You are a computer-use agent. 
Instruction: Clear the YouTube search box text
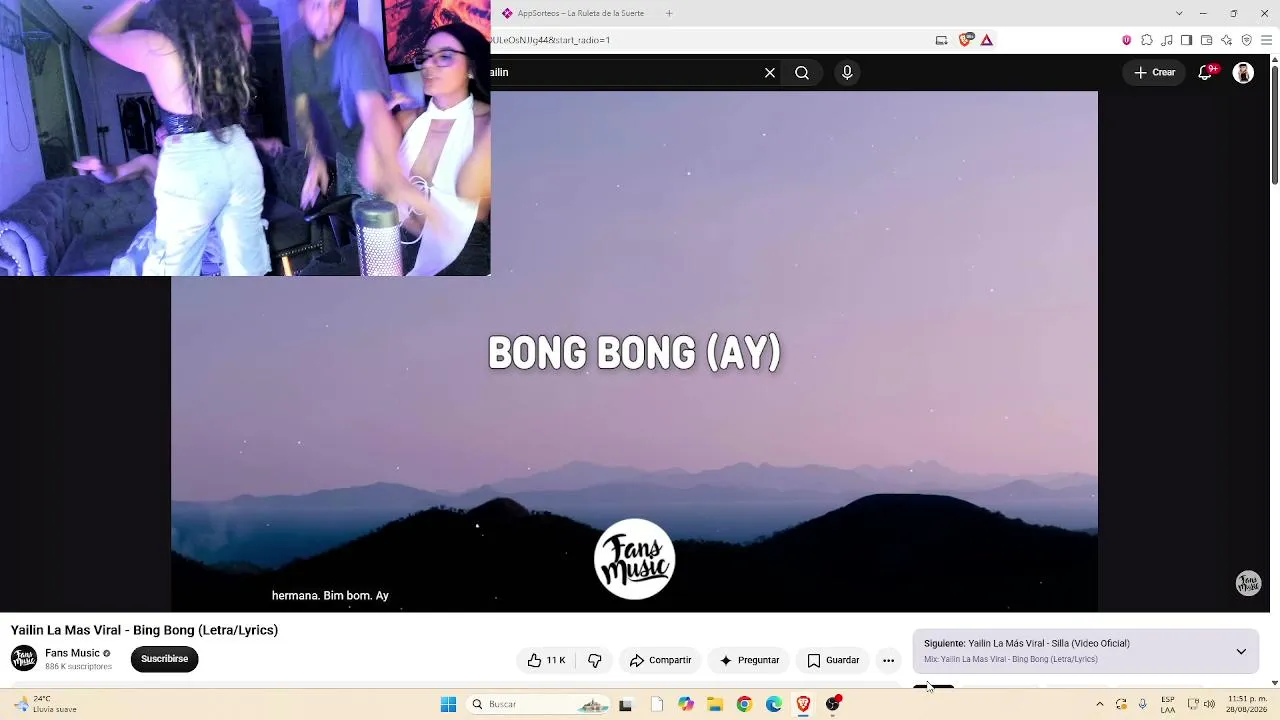[770, 73]
